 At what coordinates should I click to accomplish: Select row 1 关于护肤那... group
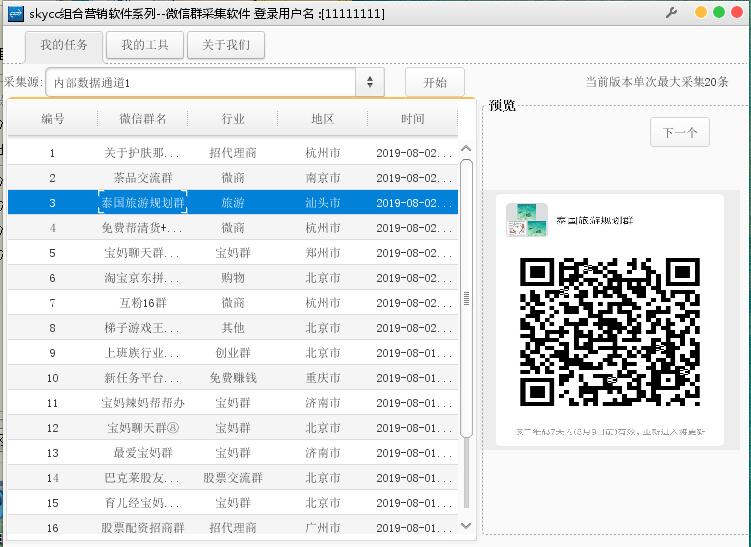pos(142,153)
